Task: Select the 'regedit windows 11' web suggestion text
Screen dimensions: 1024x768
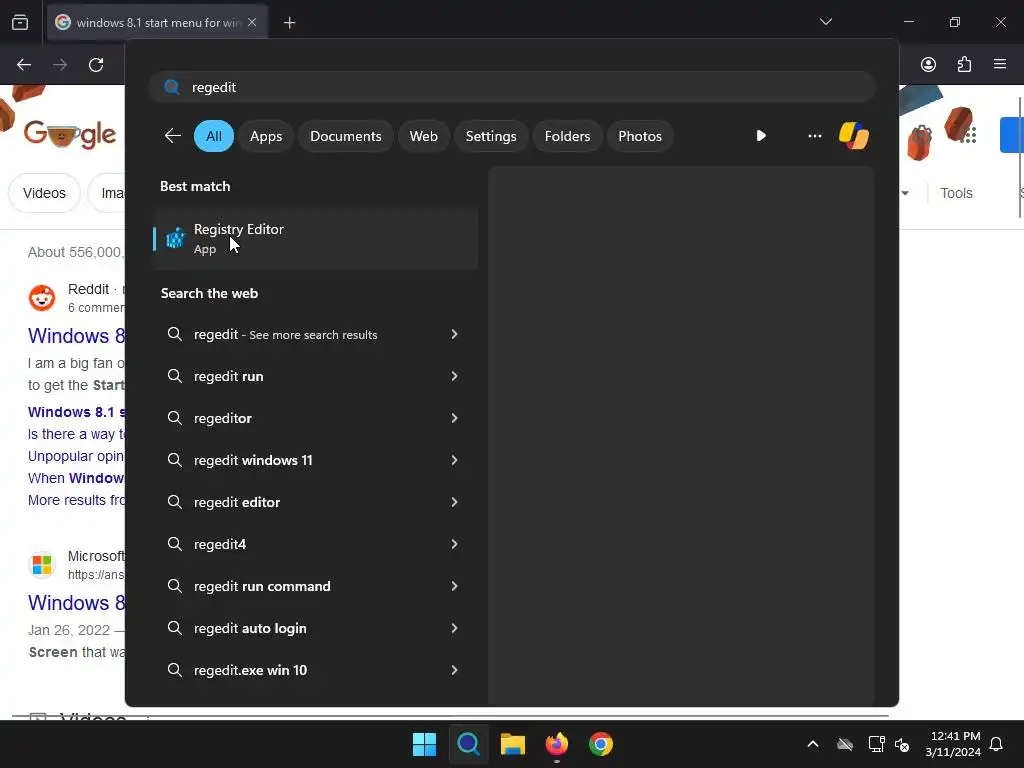Action: click(253, 460)
